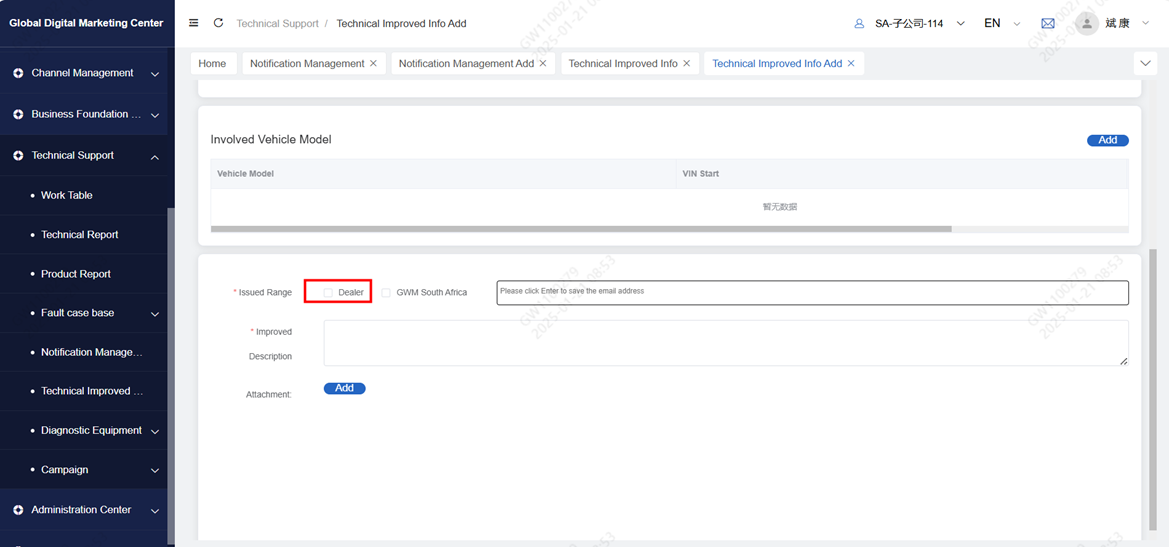Click the hamburger menu collapse icon
This screenshot has height=547, width=1169.
pyautogui.click(x=194, y=23)
